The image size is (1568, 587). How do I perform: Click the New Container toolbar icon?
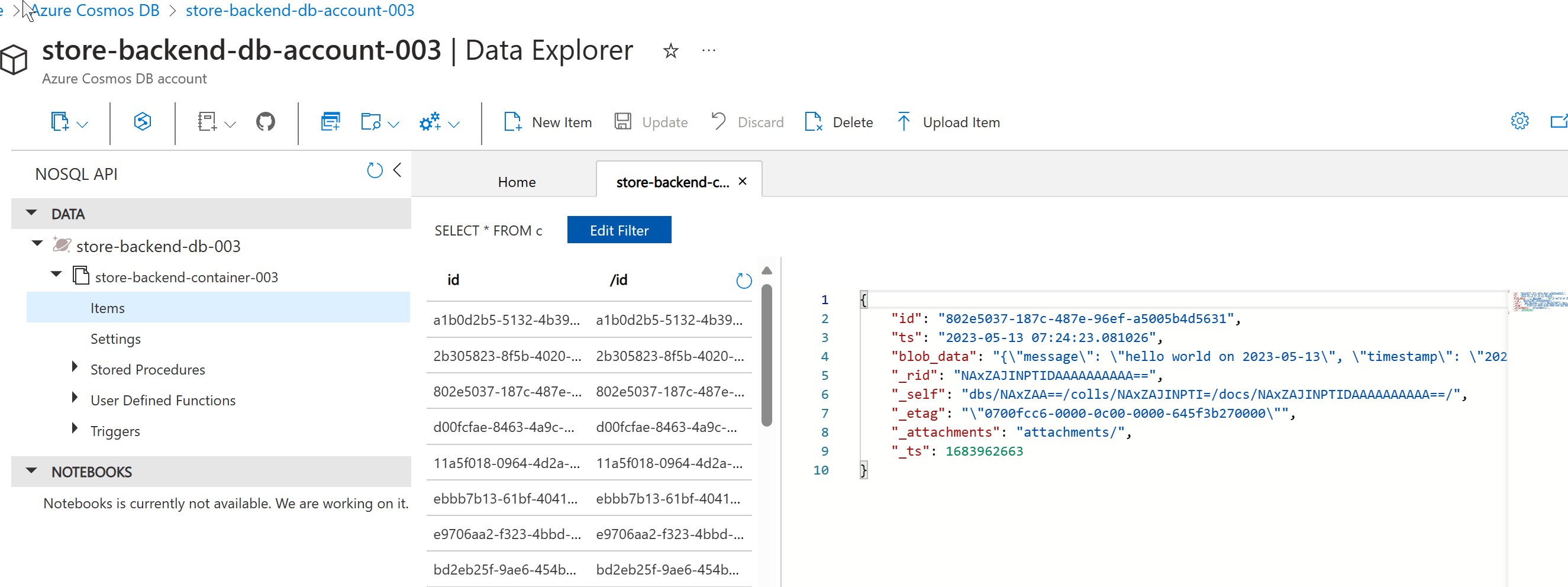pyautogui.click(x=60, y=122)
